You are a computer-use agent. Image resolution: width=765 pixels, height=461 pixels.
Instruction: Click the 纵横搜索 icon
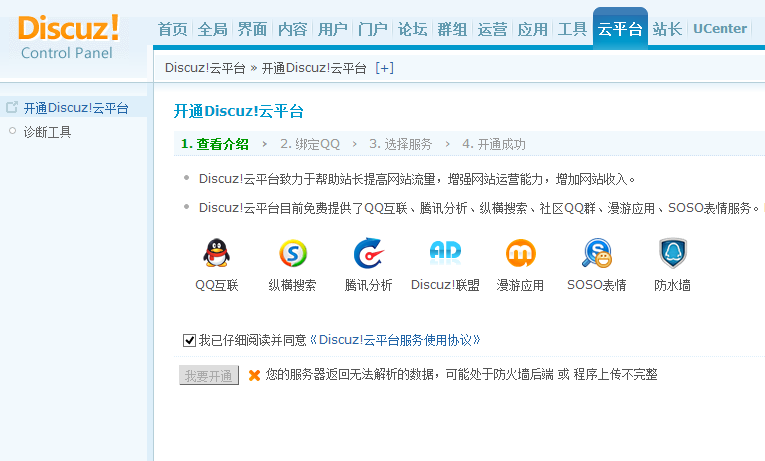point(293,253)
